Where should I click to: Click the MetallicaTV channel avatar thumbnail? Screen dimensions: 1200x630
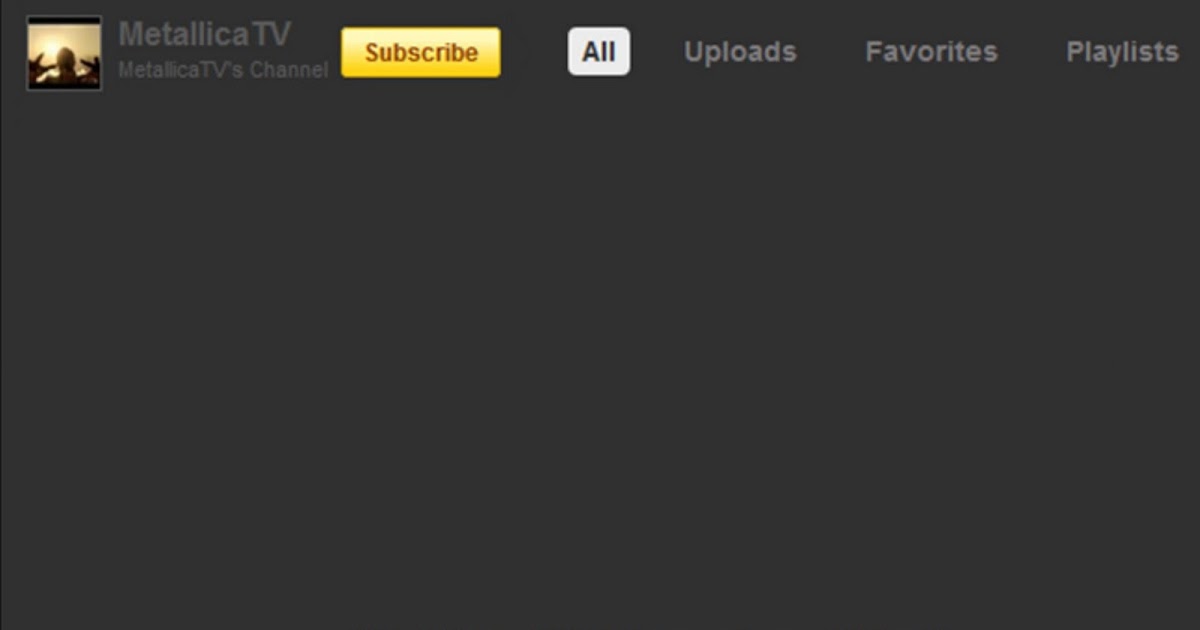pos(64,53)
